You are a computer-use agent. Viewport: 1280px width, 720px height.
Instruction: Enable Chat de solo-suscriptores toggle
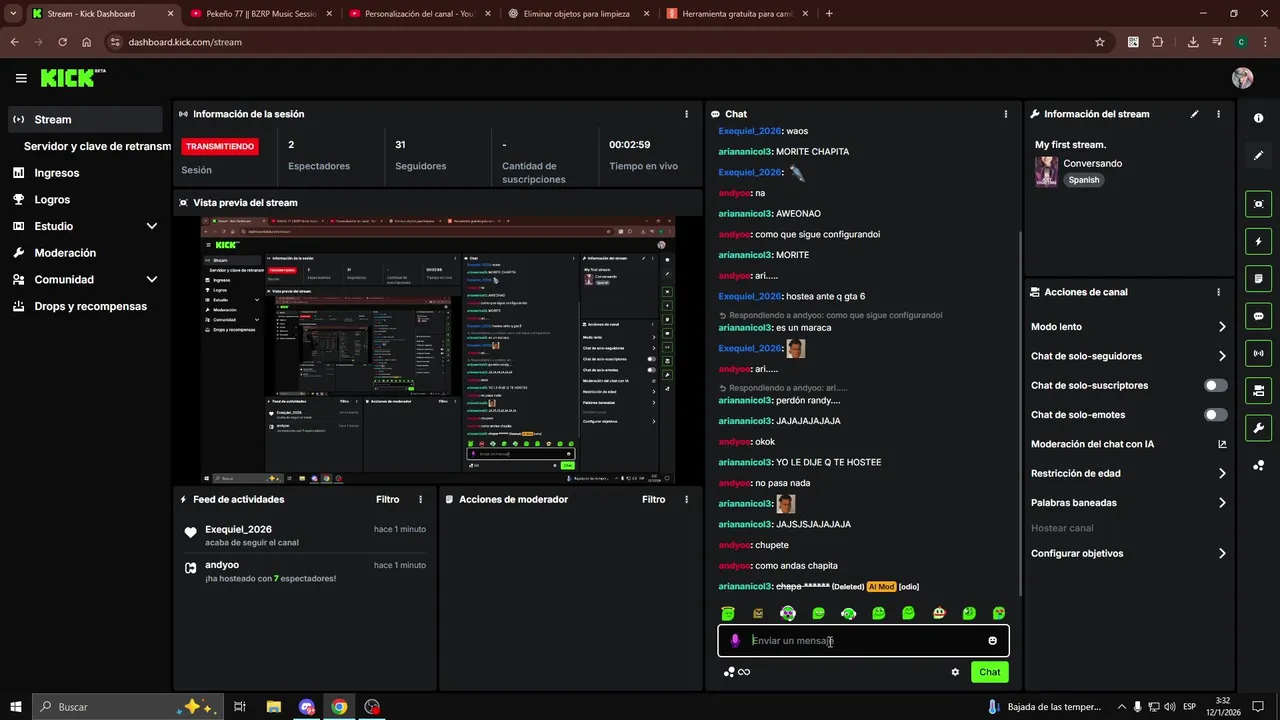pyautogui.click(x=1216, y=385)
